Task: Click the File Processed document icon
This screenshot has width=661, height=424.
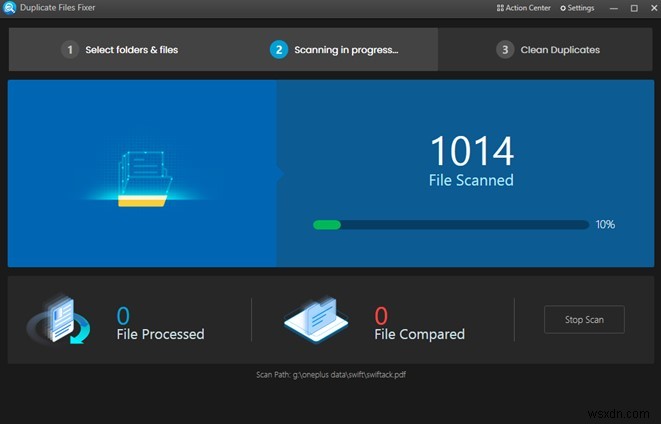Action: tap(59, 319)
